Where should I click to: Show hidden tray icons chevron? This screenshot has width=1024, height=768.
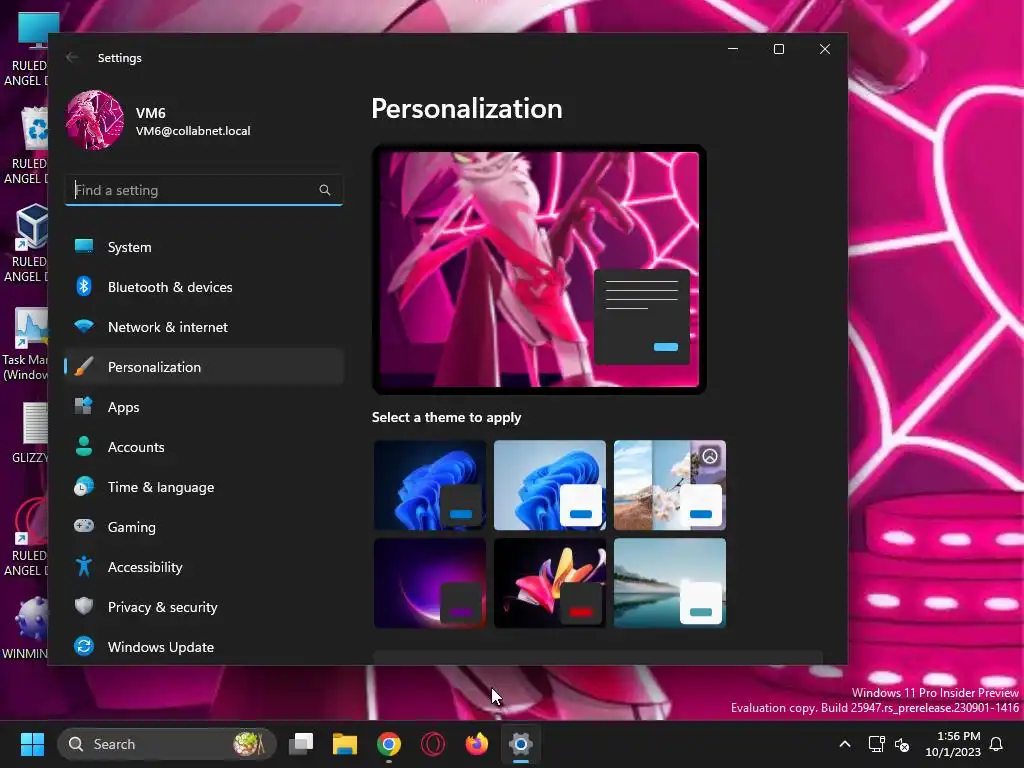[844, 744]
